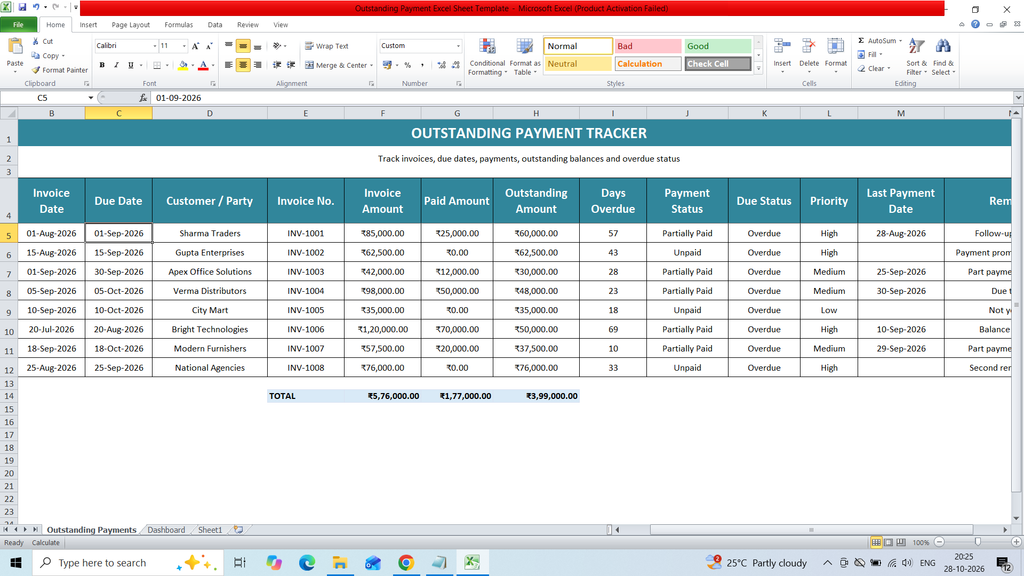The height and width of the screenshot is (576, 1024).
Task: Click the Windows taskbar search box
Action: (x=125, y=562)
